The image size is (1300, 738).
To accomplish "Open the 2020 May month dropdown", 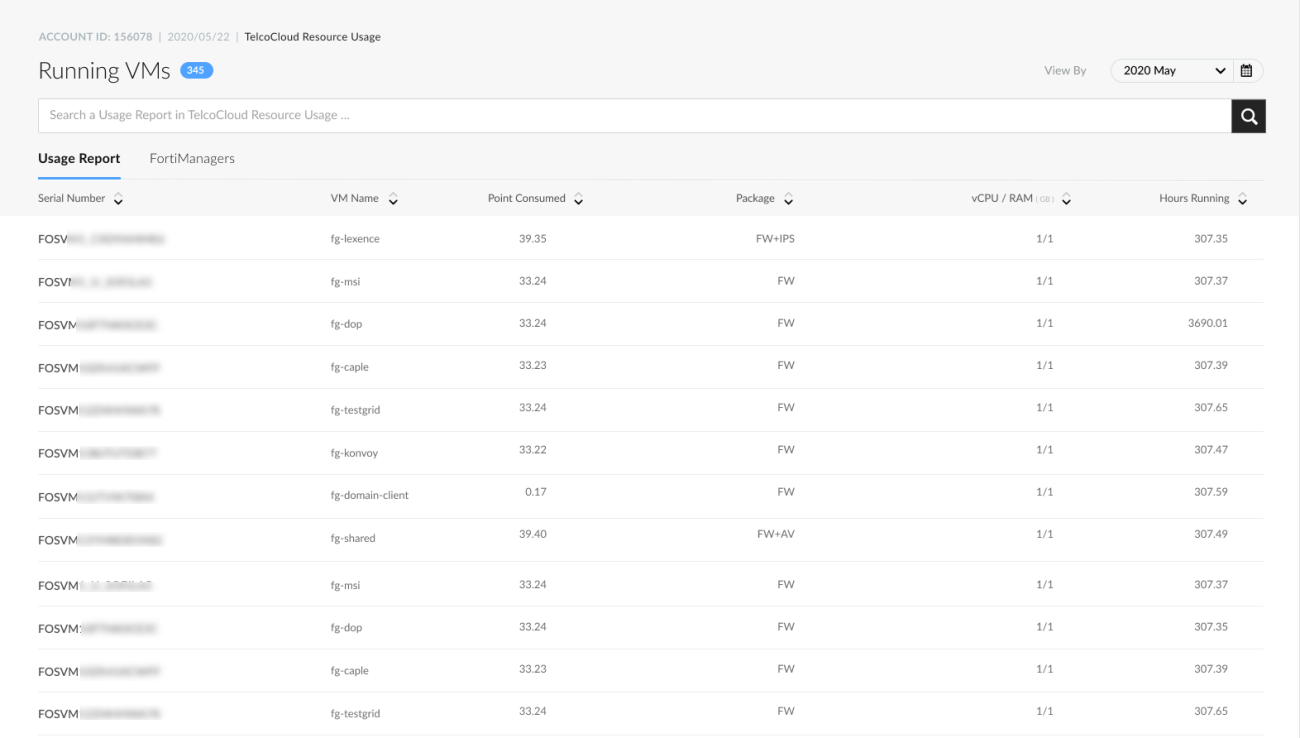I will [1170, 70].
